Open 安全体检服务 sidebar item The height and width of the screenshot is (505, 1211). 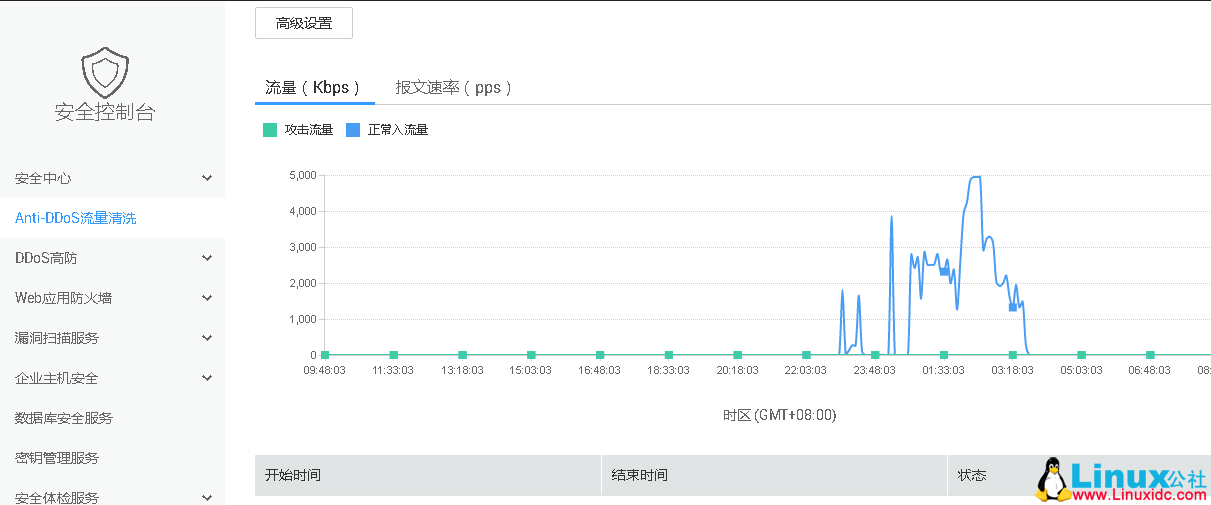click(112, 492)
